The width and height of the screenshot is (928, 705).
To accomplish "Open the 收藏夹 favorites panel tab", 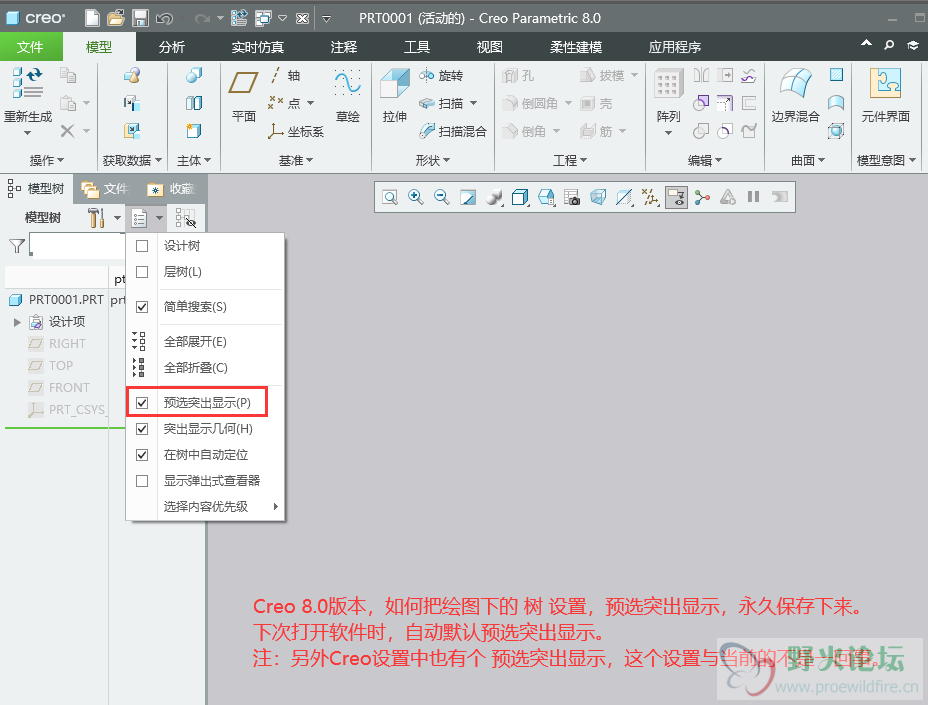I will [171, 189].
